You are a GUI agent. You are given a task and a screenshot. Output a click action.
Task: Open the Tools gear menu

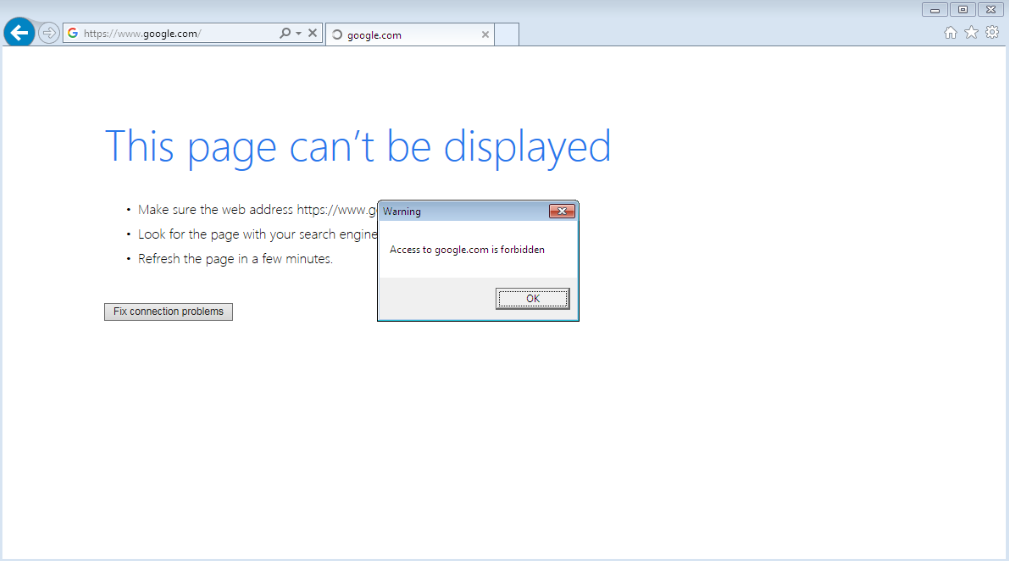click(992, 32)
